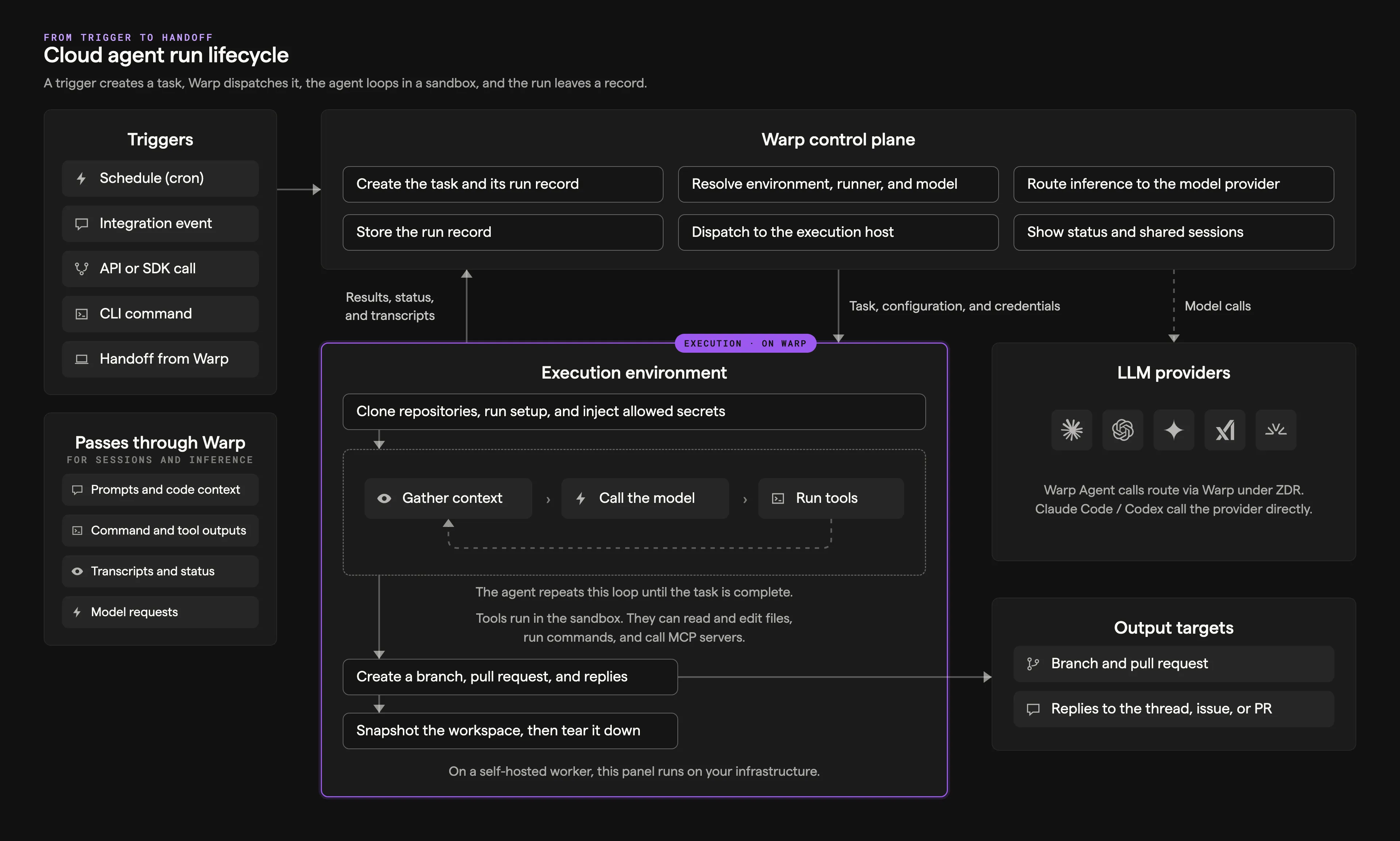Click the terminal icon beside CLI command
Screen dimensions: 1400x841
click(x=82, y=314)
